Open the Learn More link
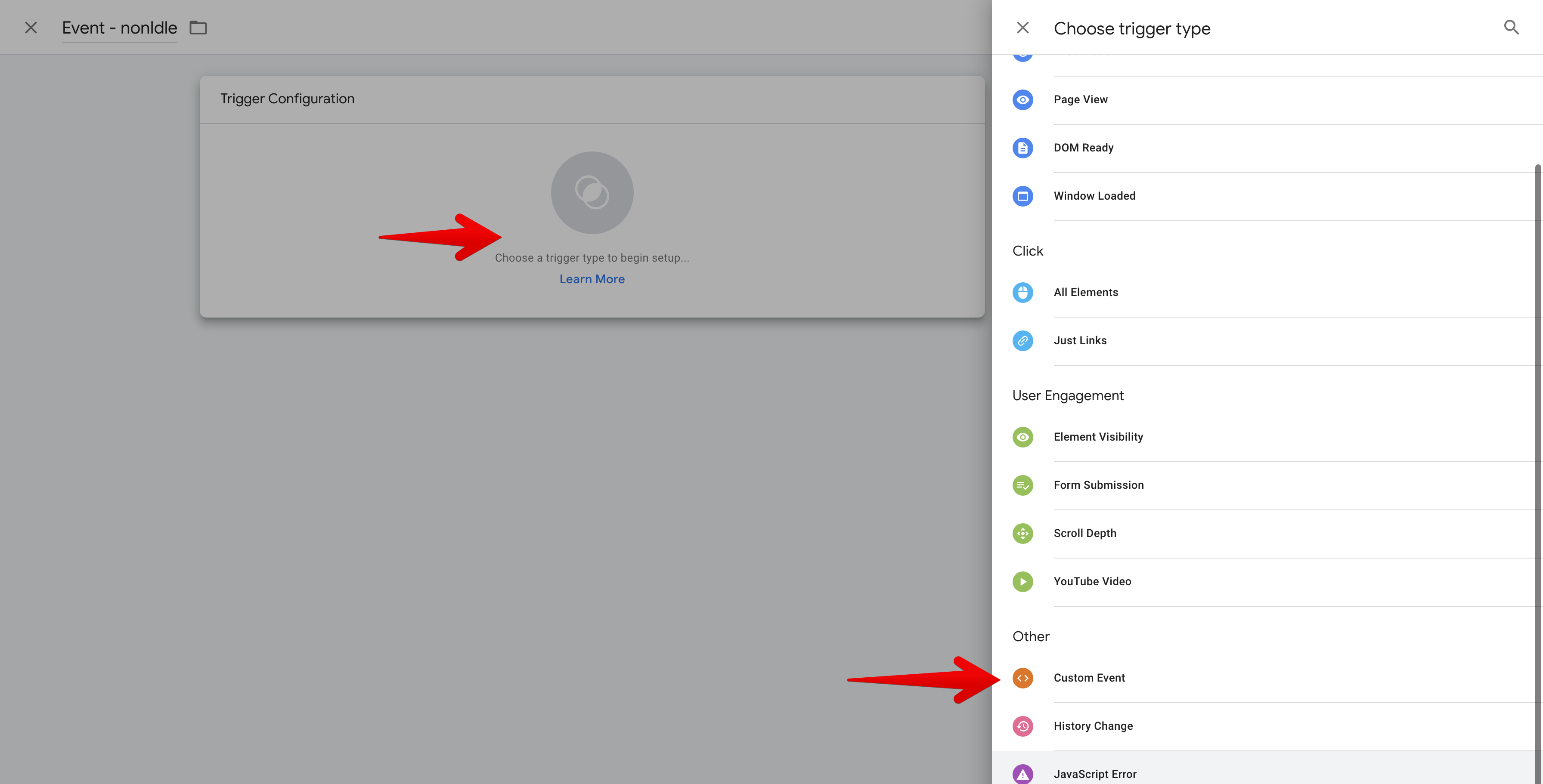 (592, 279)
